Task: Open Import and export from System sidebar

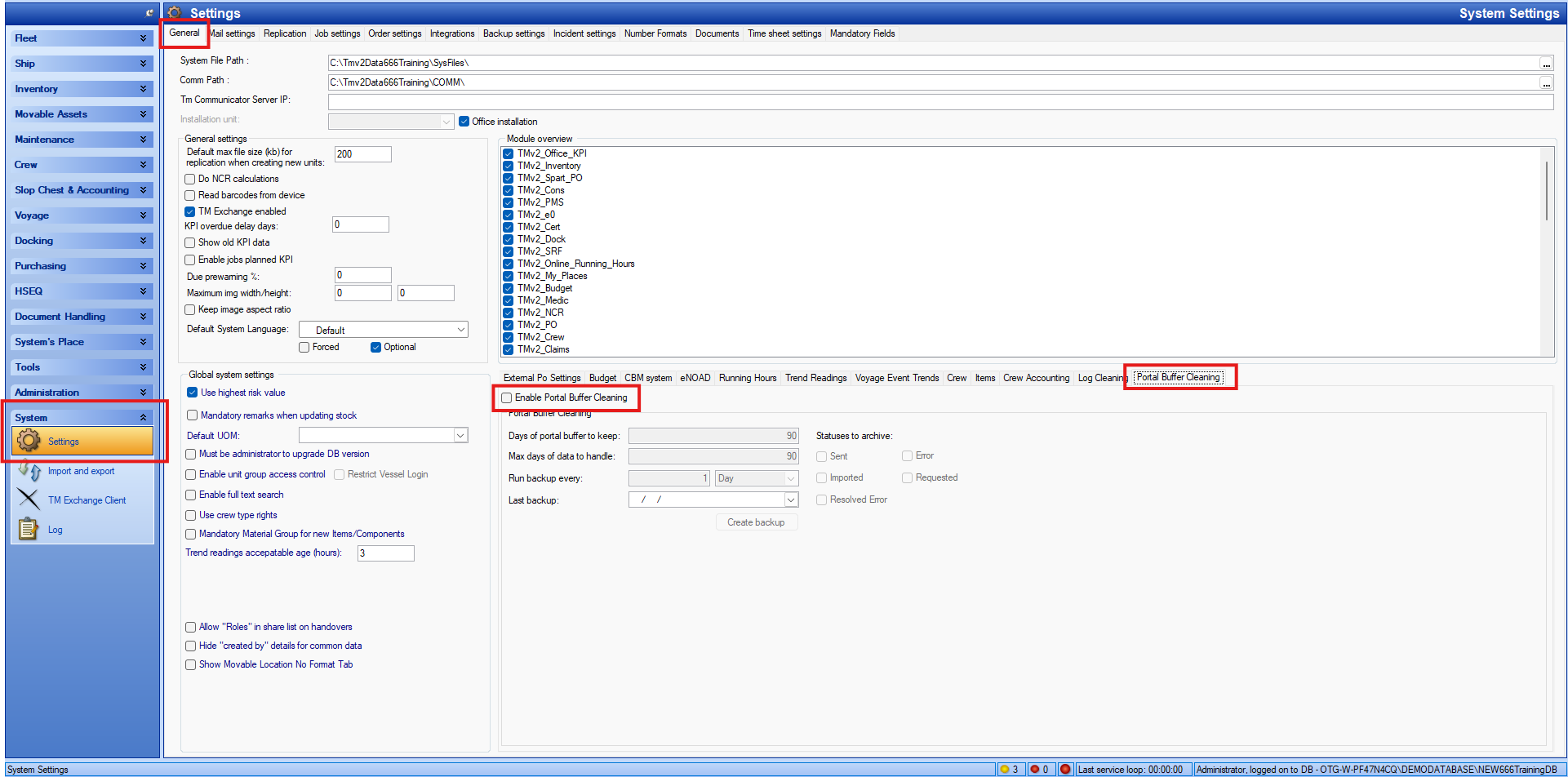Action: [81, 471]
